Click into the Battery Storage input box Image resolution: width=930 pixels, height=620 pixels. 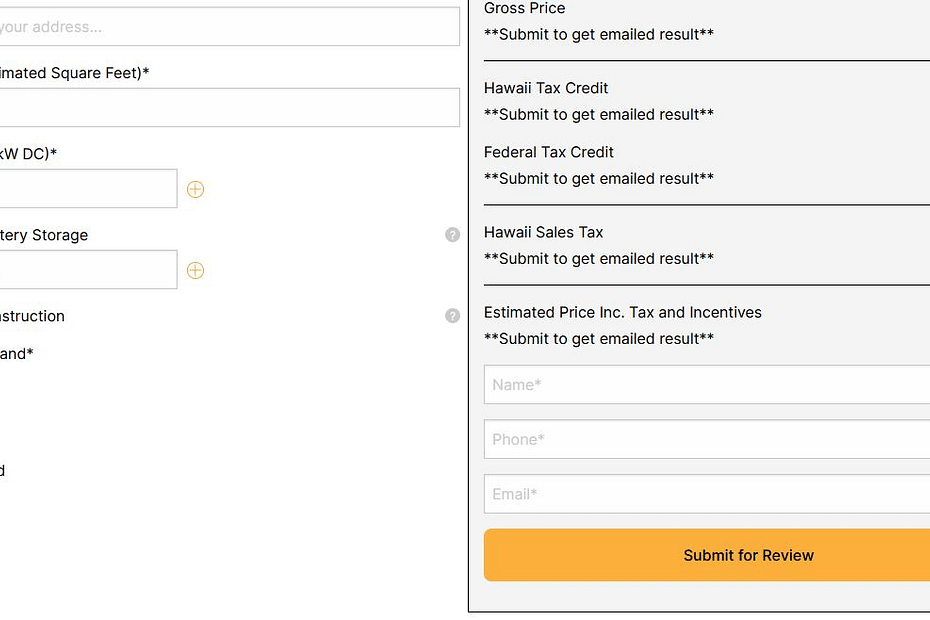(x=87, y=270)
